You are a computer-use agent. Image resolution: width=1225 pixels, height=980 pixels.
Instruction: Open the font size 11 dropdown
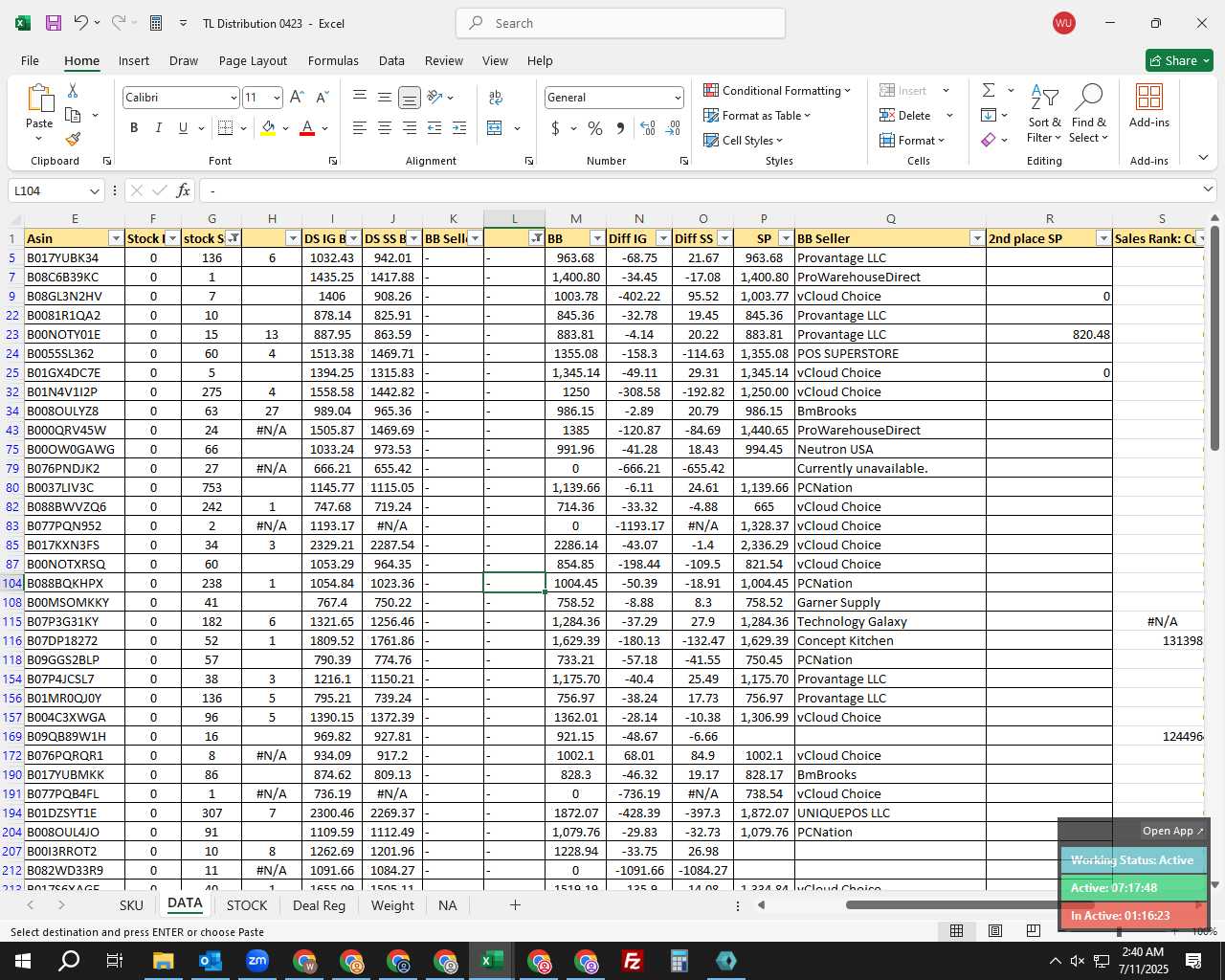(x=277, y=98)
